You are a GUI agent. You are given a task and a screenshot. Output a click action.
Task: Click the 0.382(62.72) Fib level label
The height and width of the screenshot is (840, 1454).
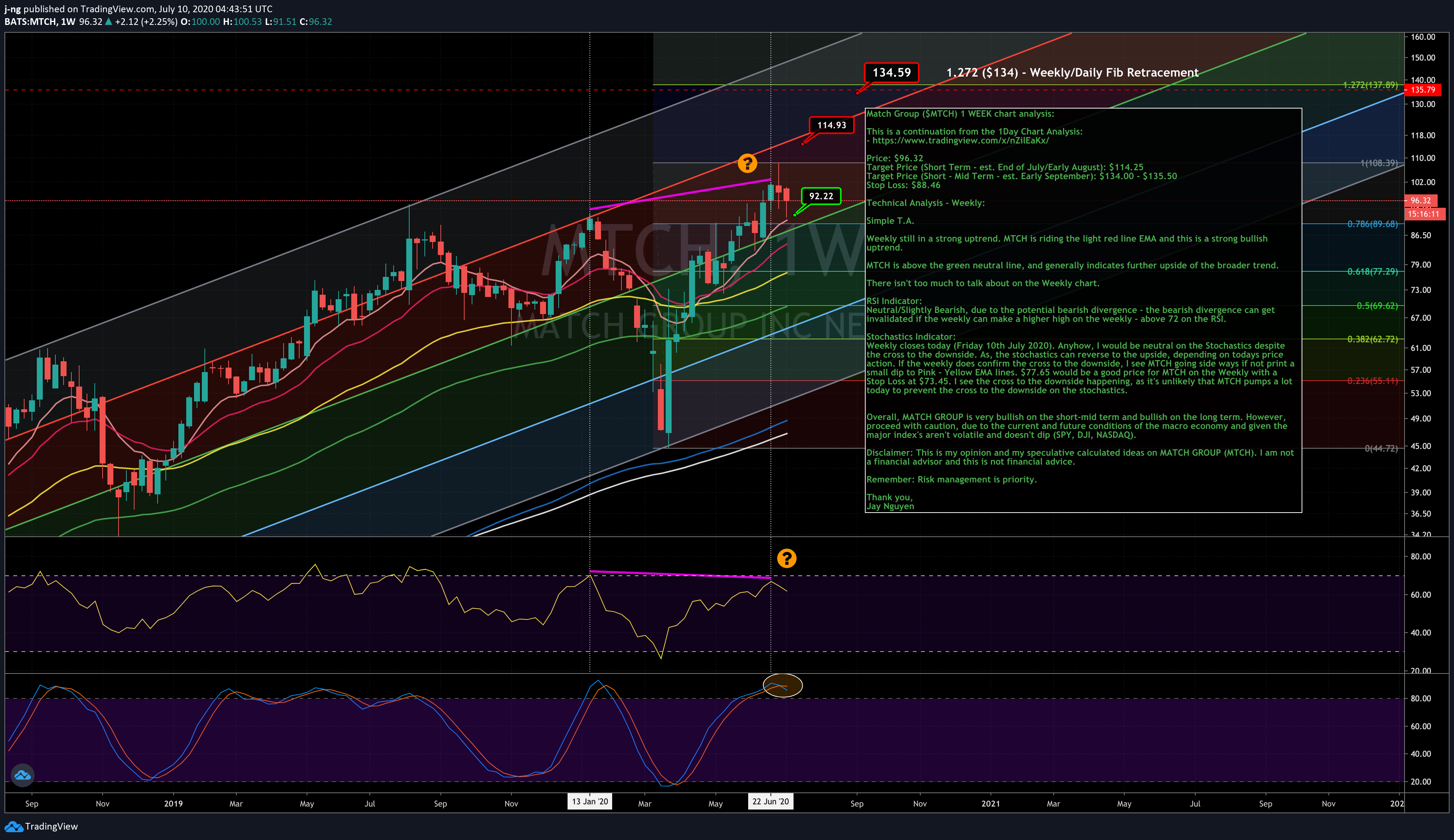pos(1373,339)
